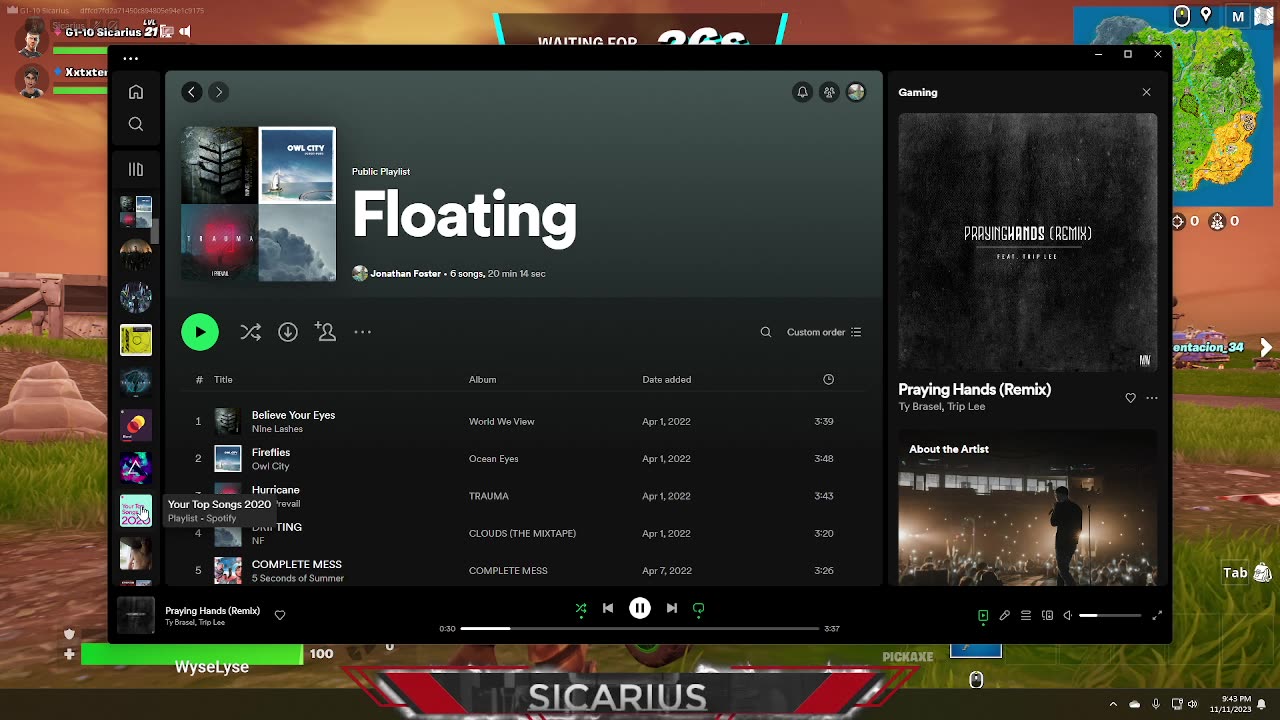Click the now-playing thumbnail in the bottom bar
Screen dimensions: 1280x720
pyautogui.click(x=136, y=616)
